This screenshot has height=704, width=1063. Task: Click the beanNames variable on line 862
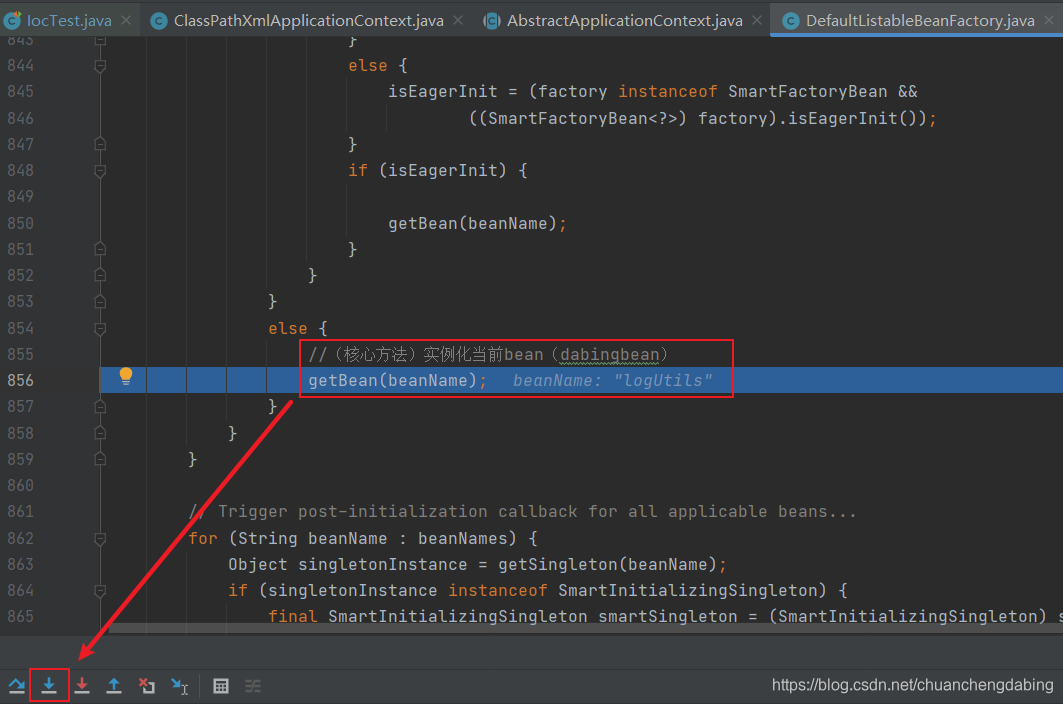[x=462, y=539]
